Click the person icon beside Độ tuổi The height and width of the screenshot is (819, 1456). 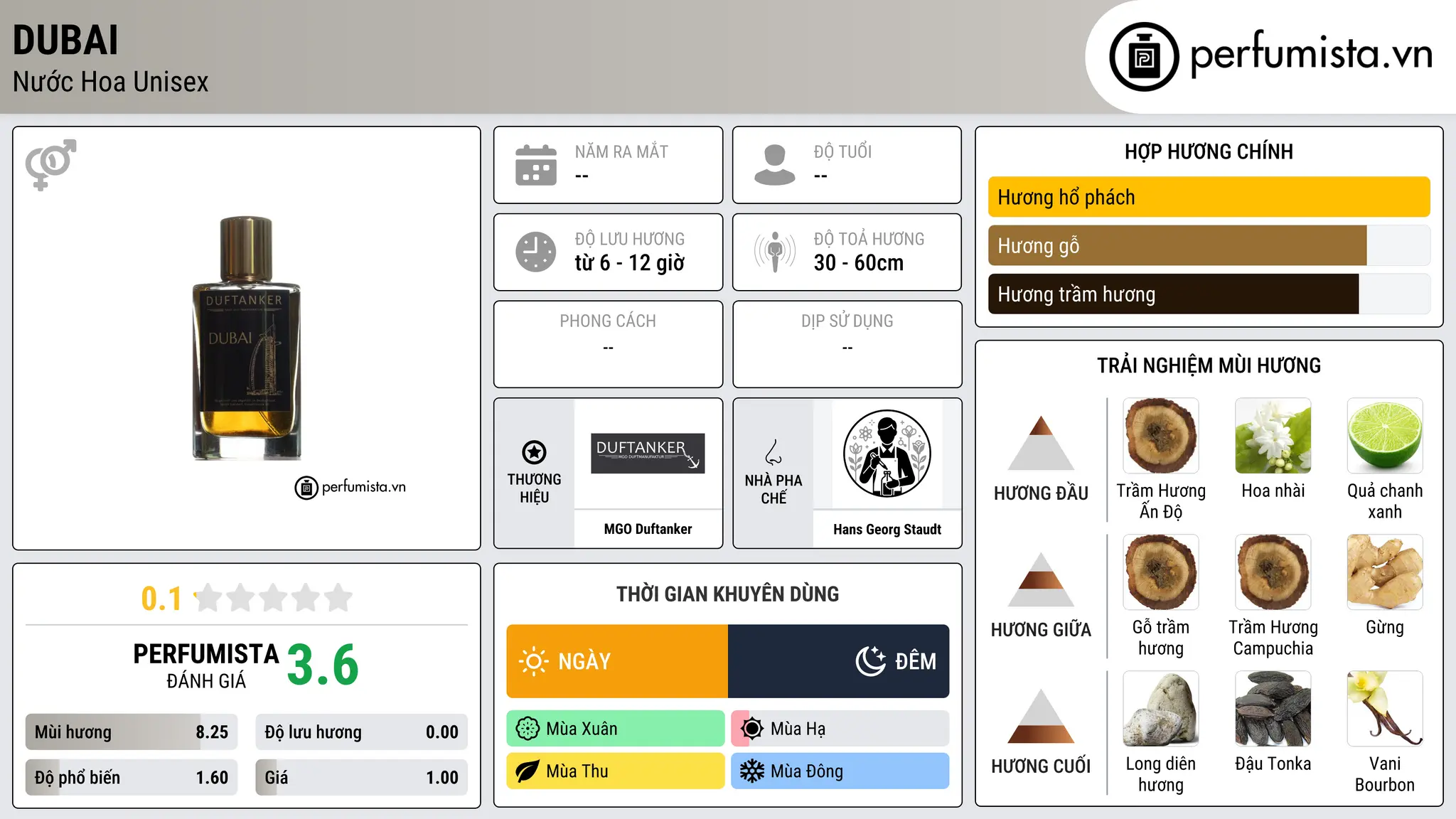tap(775, 165)
